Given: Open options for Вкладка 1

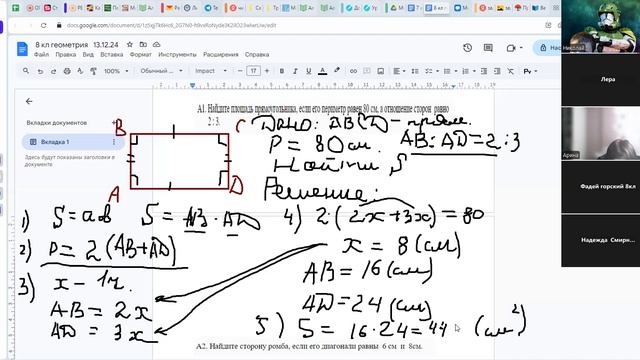Looking at the screenshot, I should point(114,142).
